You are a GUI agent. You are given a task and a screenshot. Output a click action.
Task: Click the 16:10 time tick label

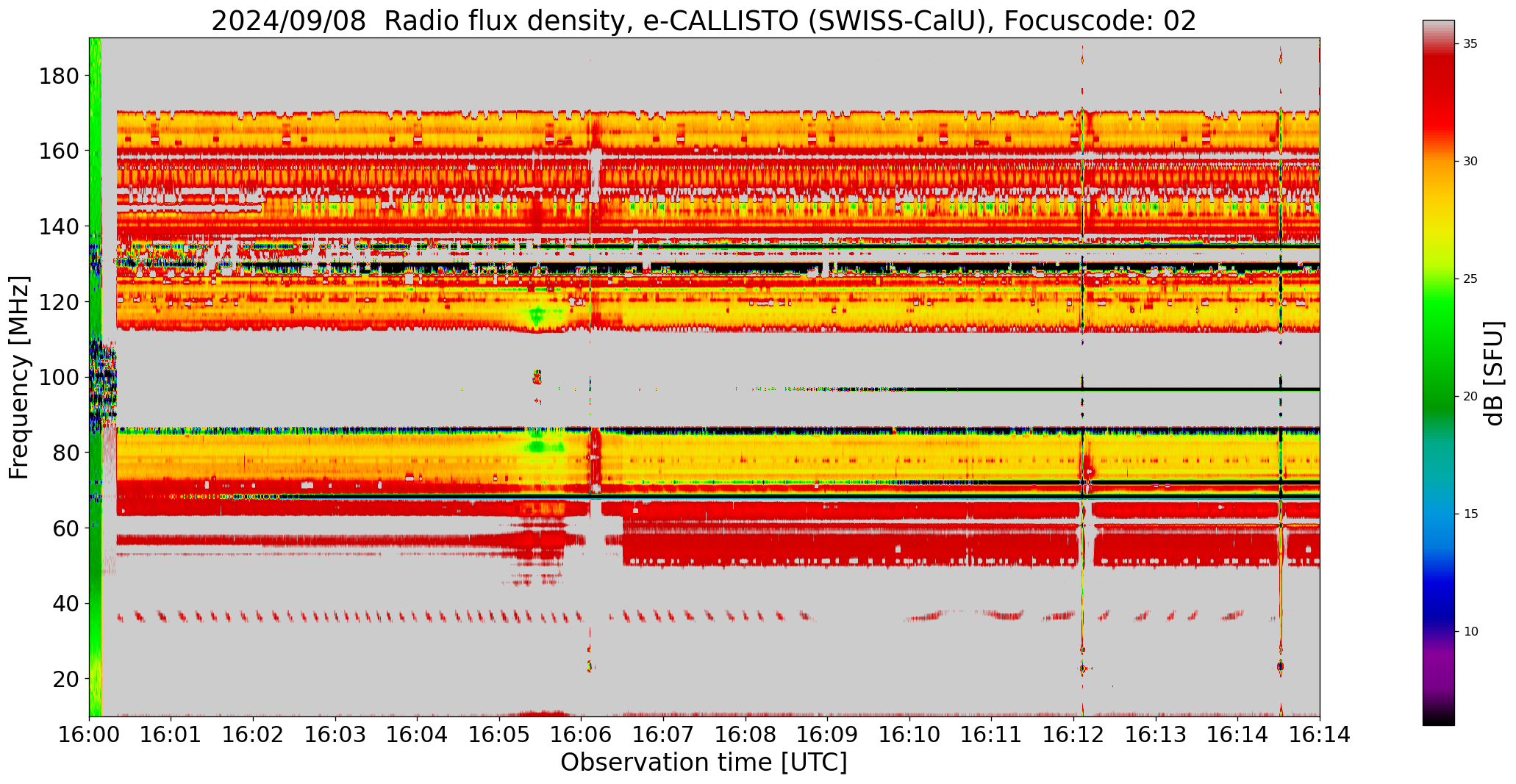(909, 735)
